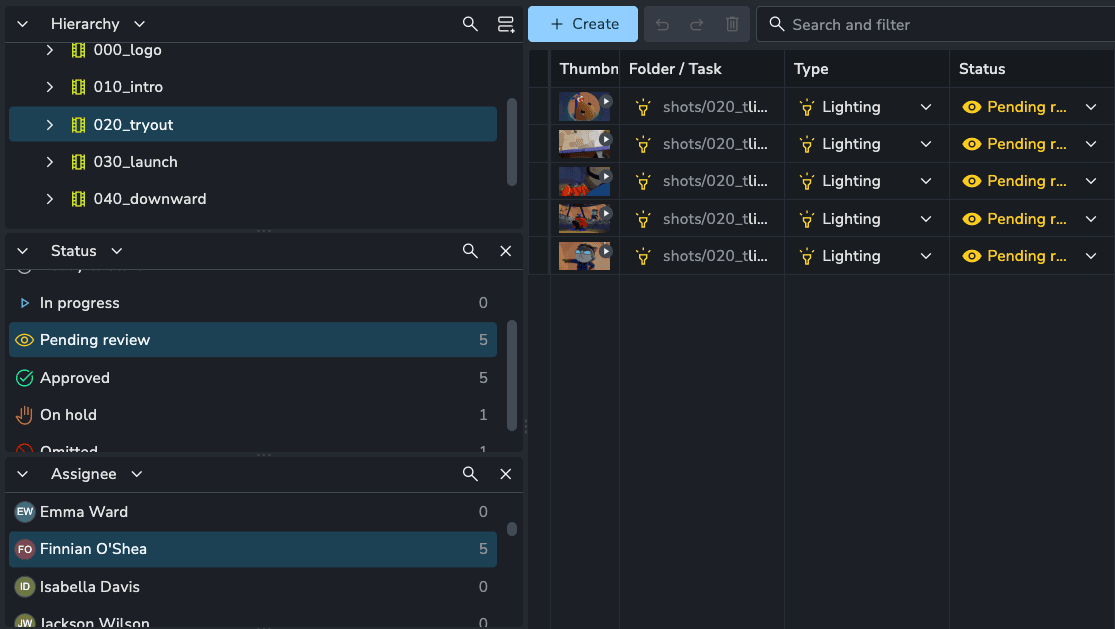Viewport: 1115px width, 629px height.
Task: Click the Assignee panel scrollbar
Action: (511, 529)
